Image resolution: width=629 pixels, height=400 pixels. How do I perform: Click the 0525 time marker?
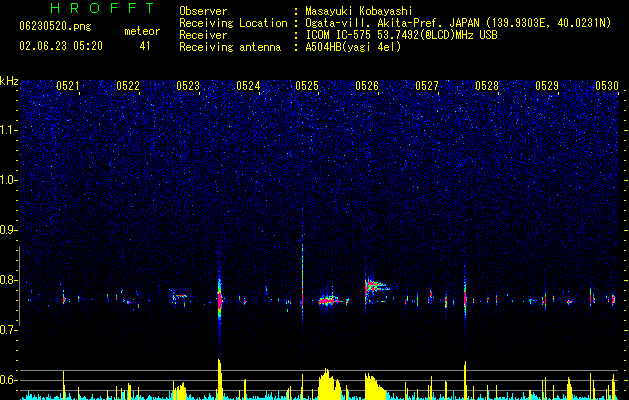307,85
